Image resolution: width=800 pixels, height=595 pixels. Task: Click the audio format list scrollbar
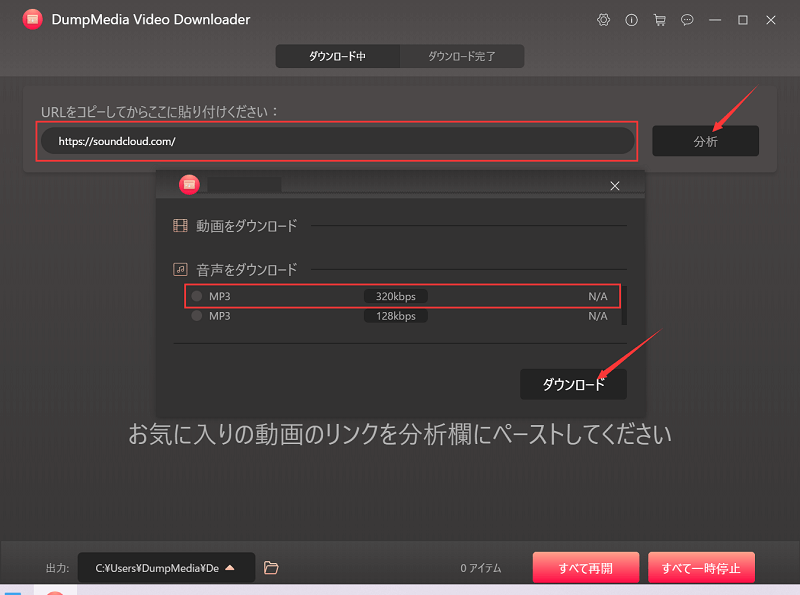[x=624, y=305]
